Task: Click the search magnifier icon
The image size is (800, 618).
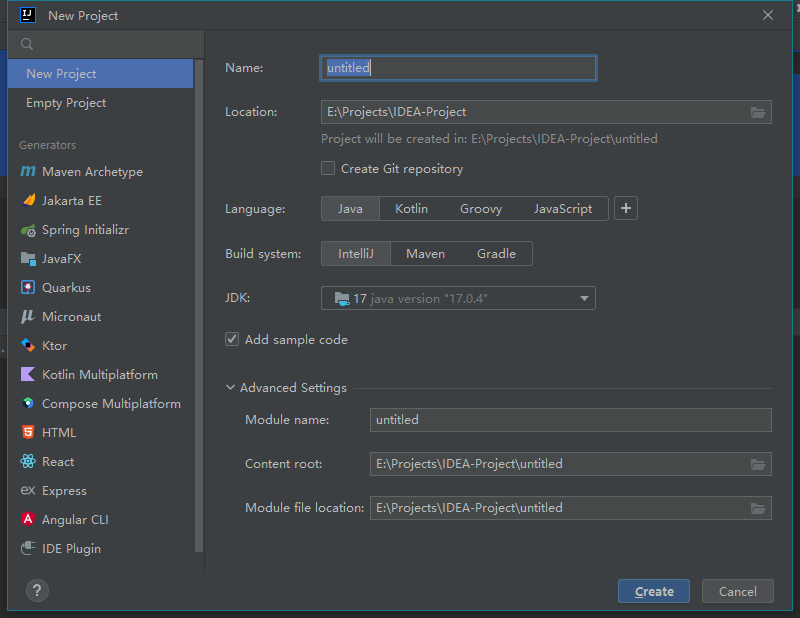Action: (x=27, y=44)
